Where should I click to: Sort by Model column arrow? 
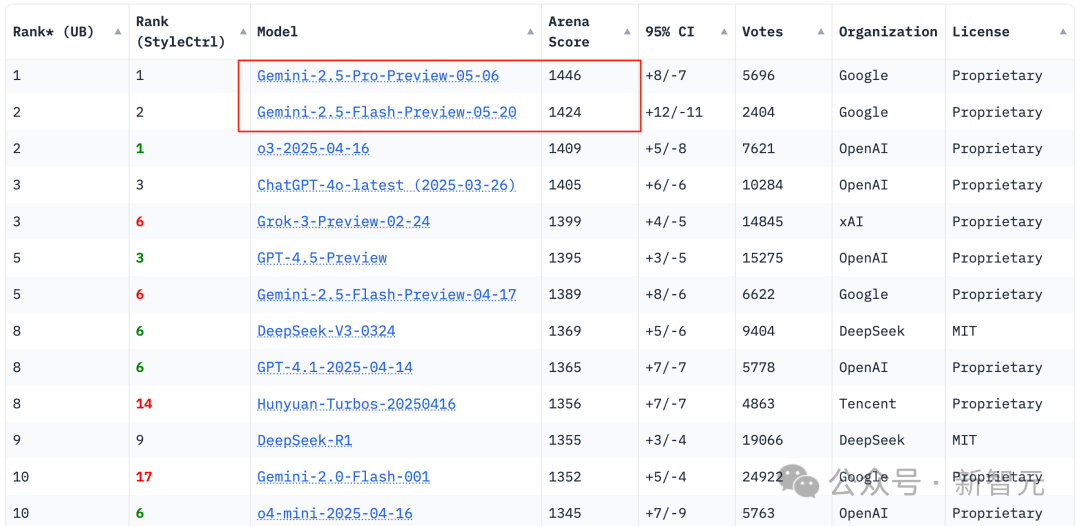point(530,32)
